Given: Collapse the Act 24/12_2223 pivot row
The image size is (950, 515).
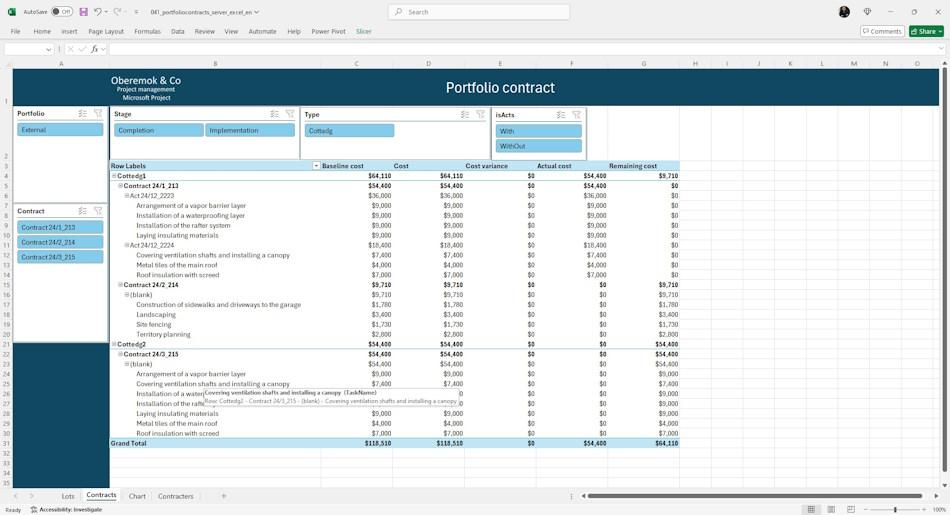Looking at the screenshot, I should coord(127,196).
